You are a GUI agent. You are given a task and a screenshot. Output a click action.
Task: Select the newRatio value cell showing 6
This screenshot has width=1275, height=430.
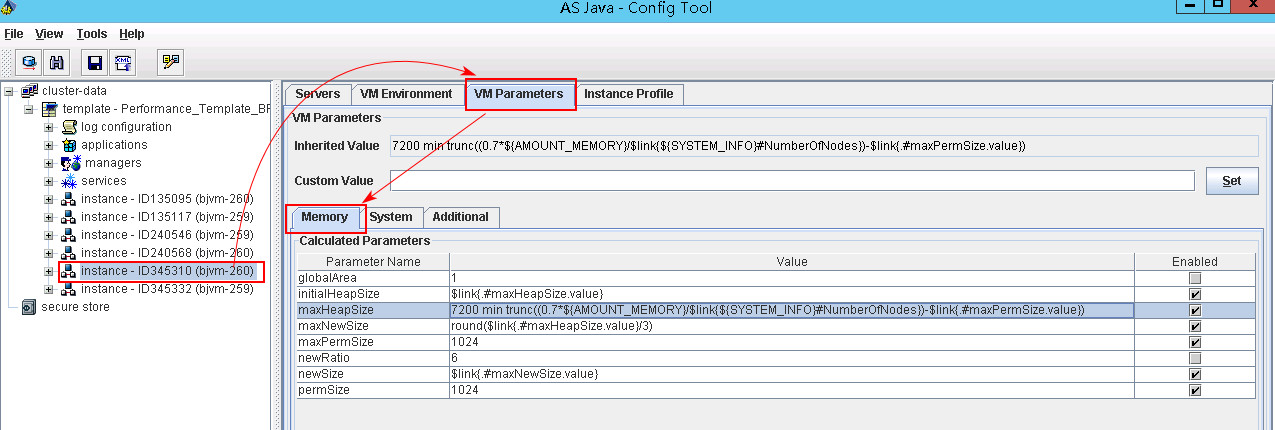[x=791, y=358]
